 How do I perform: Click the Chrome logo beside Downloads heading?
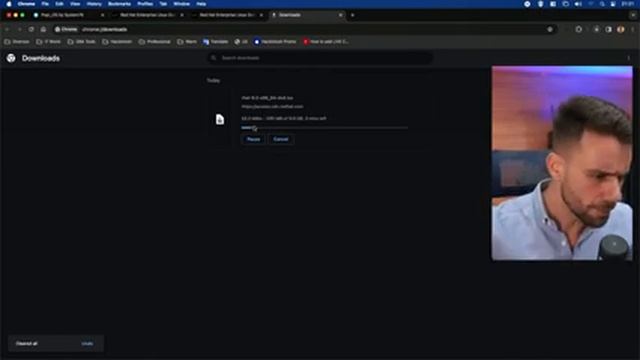pyautogui.click(x=11, y=58)
